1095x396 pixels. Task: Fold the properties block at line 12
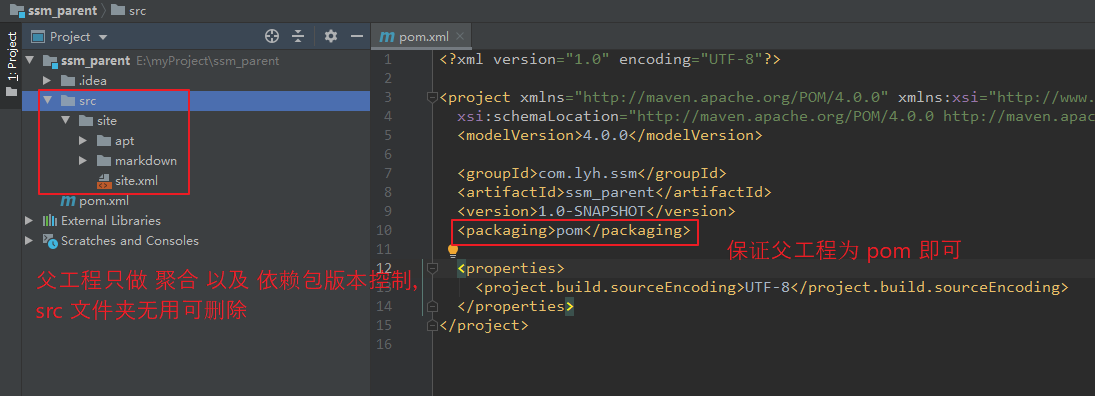tap(432, 268)
